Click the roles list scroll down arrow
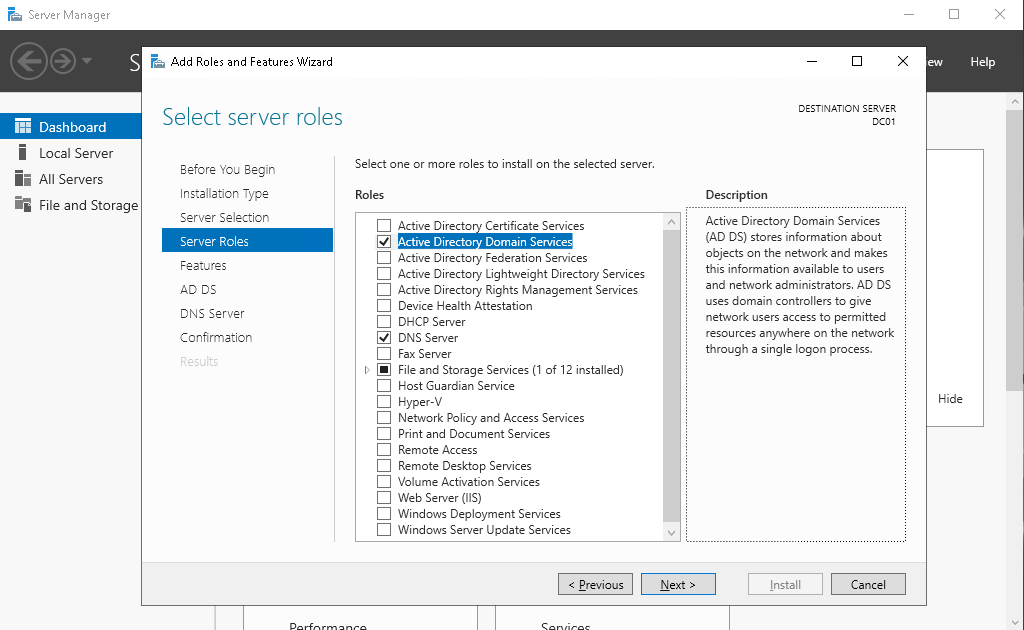Screen dimensions: 1024x630 pyautogui.click(x=671, y=533)
